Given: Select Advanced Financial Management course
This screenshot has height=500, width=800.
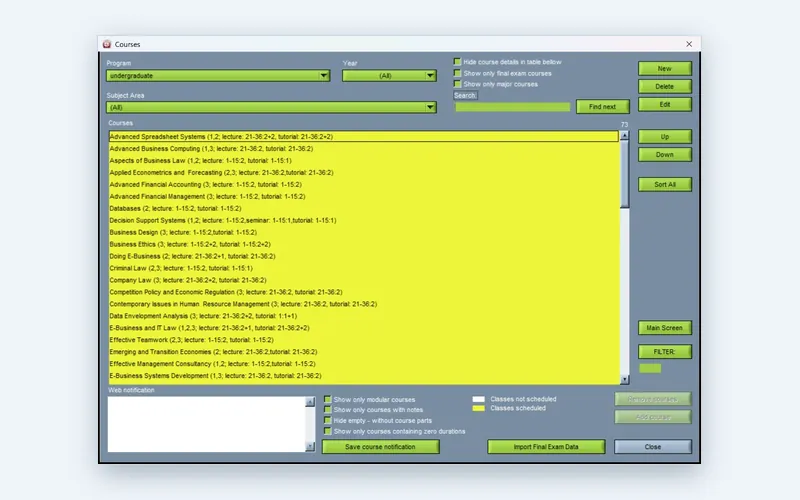Looking at the screenshot, I should (364, 196).
